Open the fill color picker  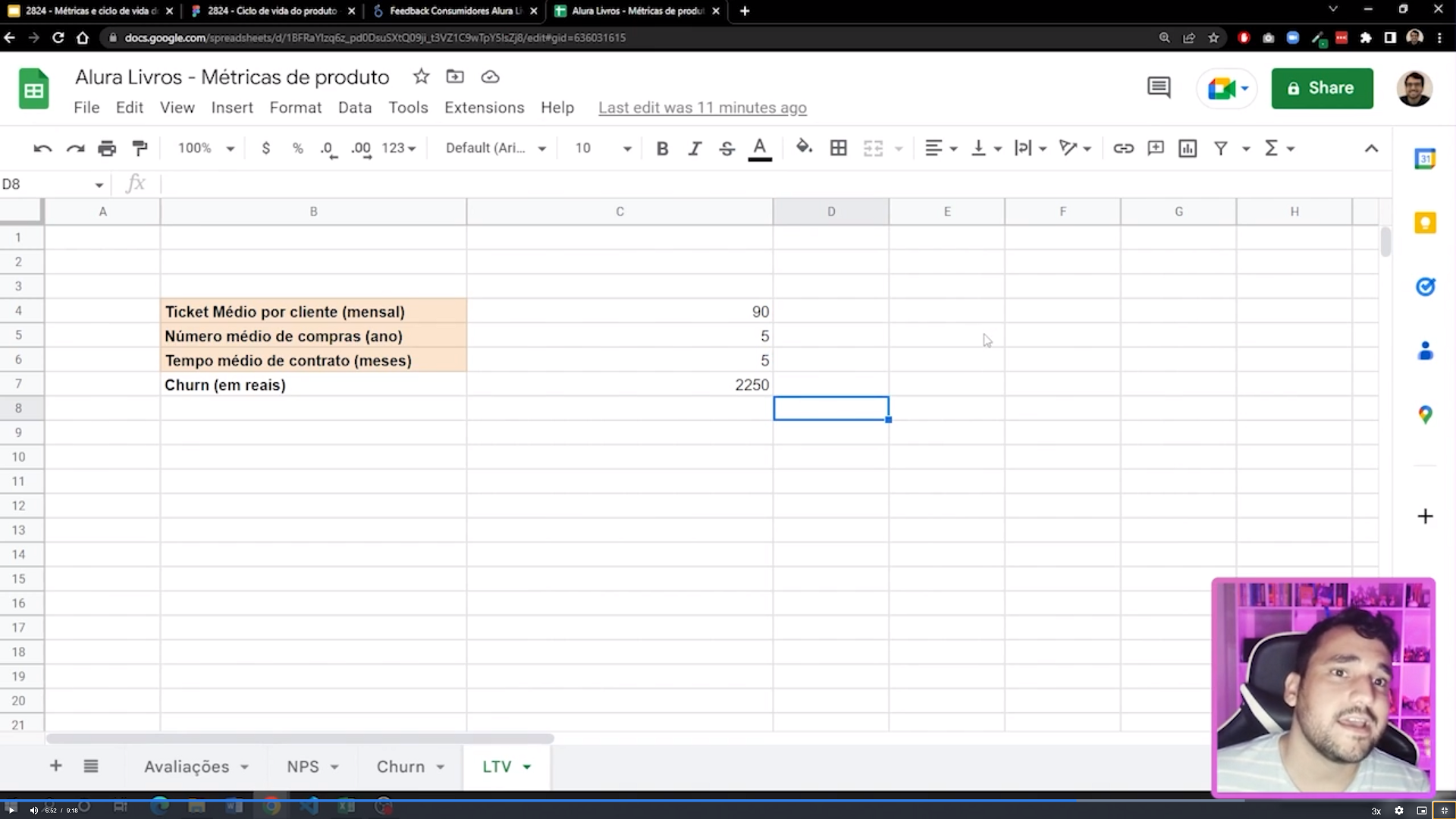(804, 147)
